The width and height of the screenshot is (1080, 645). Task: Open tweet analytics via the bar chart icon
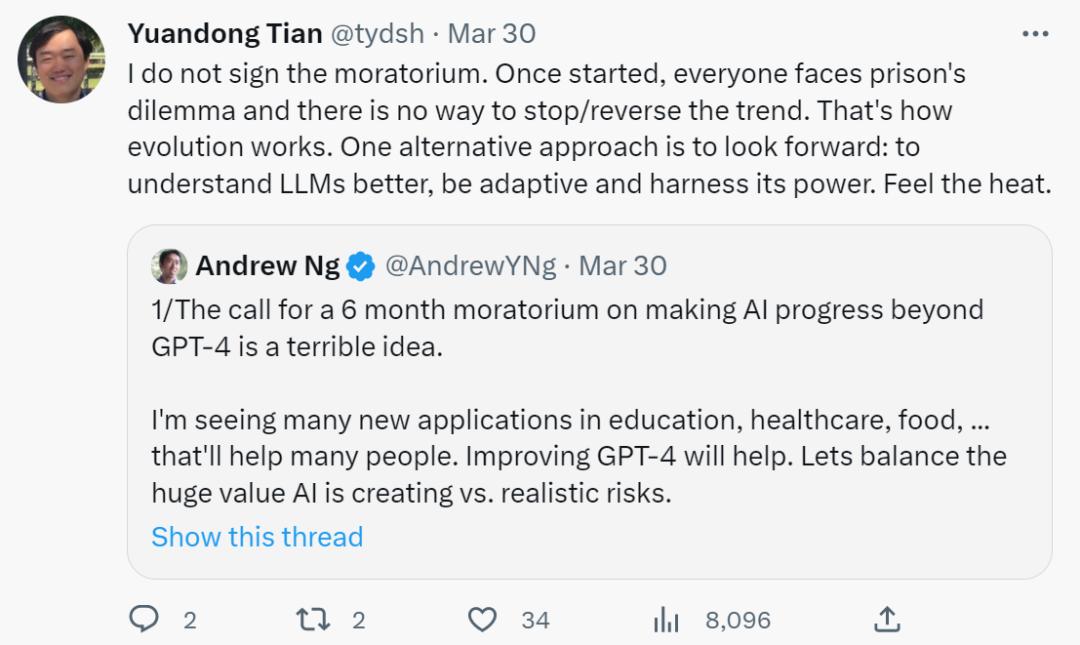pos(665,620)
